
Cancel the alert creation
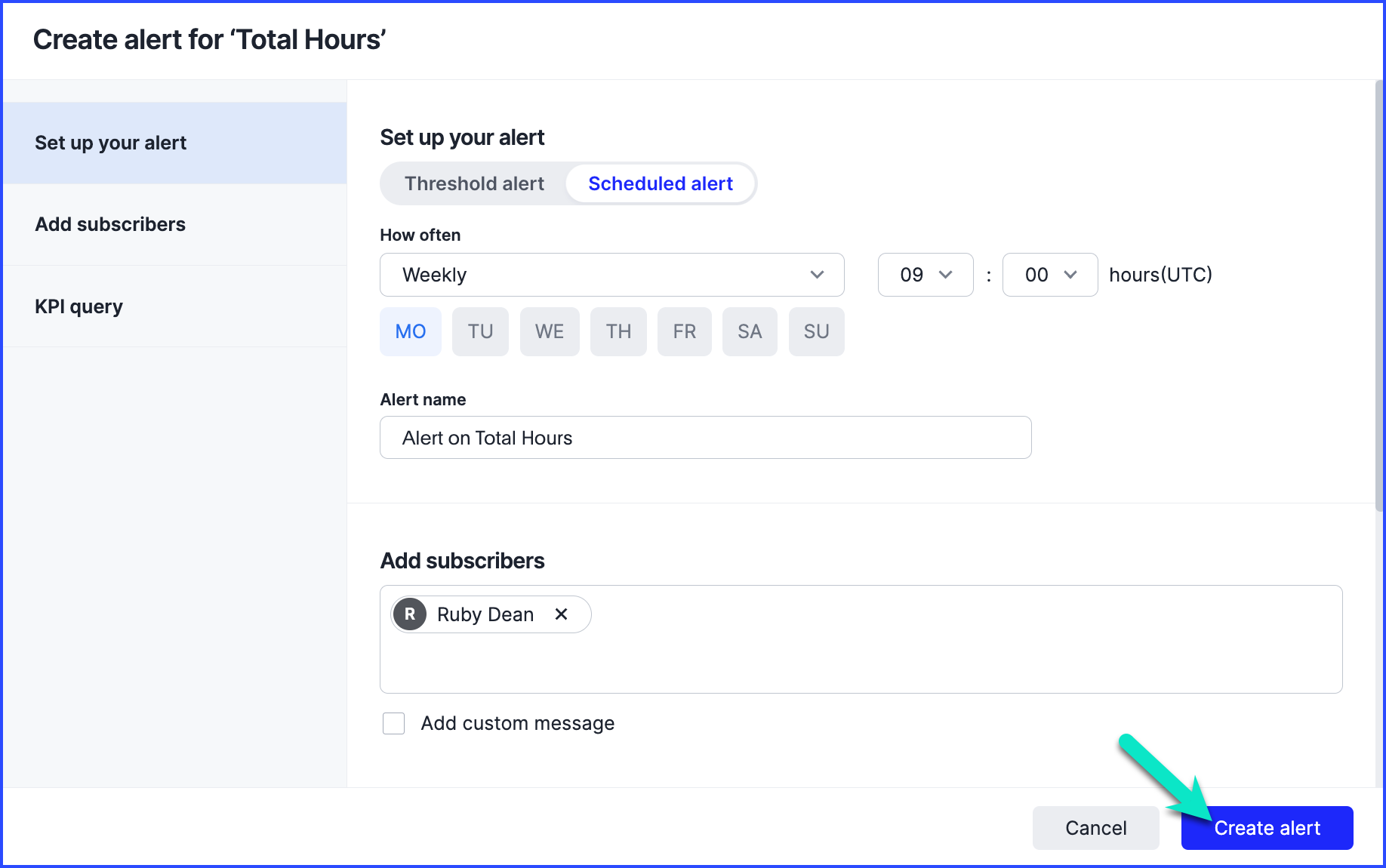[x=1095, y=828]
